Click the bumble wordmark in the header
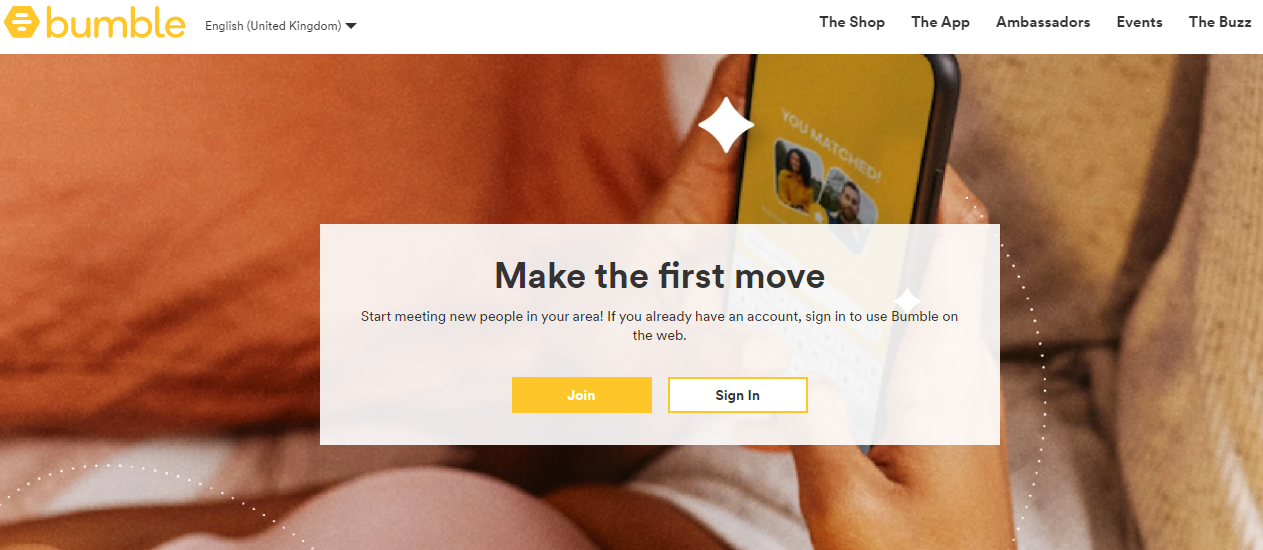This screenshot has width=1263, height=550. click(x=116, y=22)
